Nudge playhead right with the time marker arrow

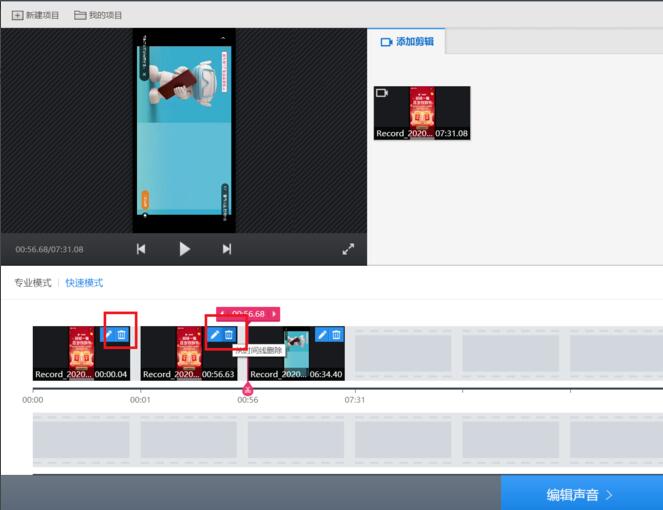coord(275,314)
